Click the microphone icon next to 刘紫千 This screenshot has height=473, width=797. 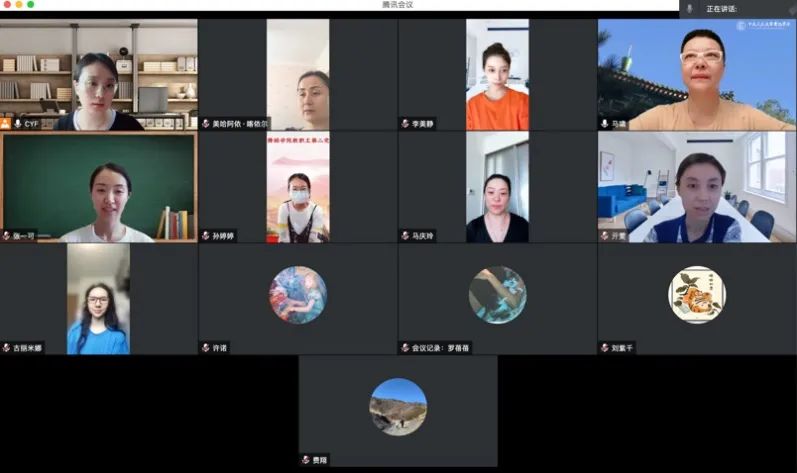[x=604, y=348]
